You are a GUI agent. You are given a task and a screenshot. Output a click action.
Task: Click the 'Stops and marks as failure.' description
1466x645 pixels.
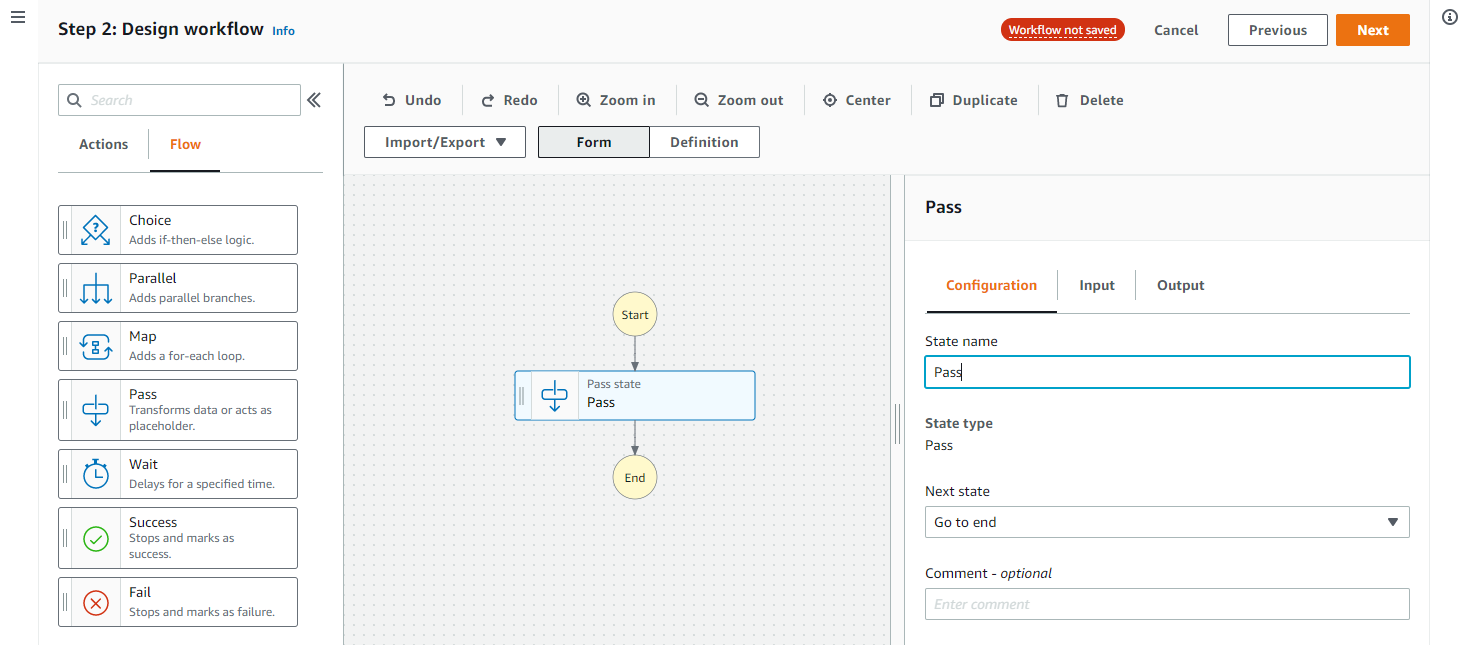coord(202,612)
